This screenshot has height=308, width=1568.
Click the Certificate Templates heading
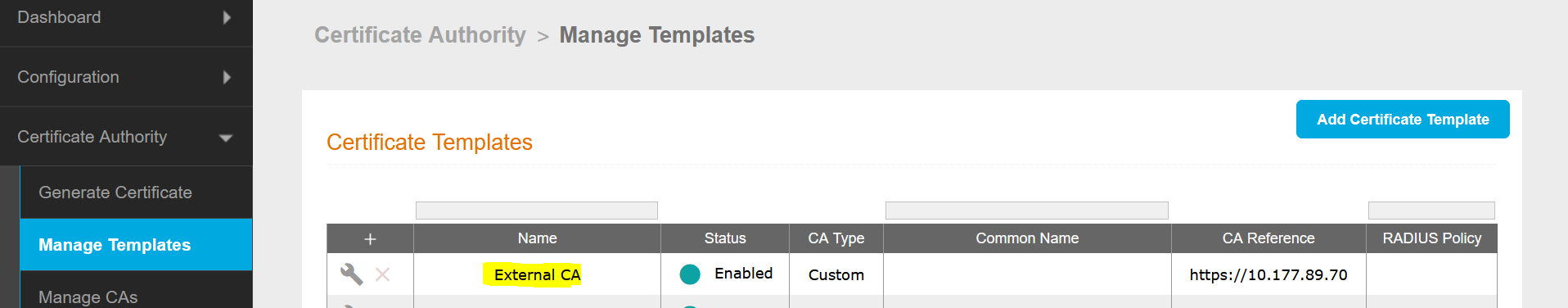(x=430, y=143)
